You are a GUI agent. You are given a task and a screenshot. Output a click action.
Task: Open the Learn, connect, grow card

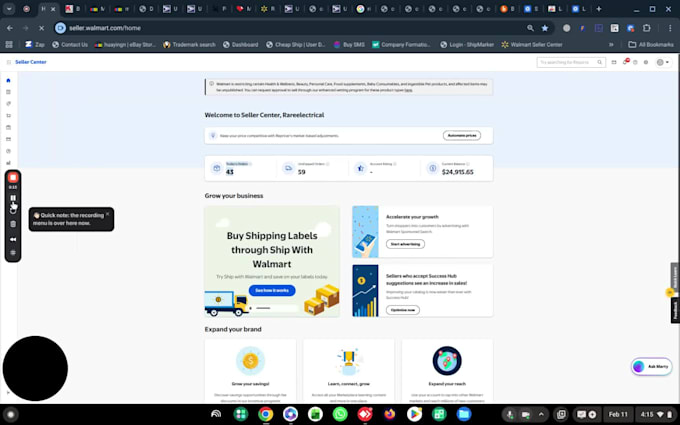tap(349, 371)
